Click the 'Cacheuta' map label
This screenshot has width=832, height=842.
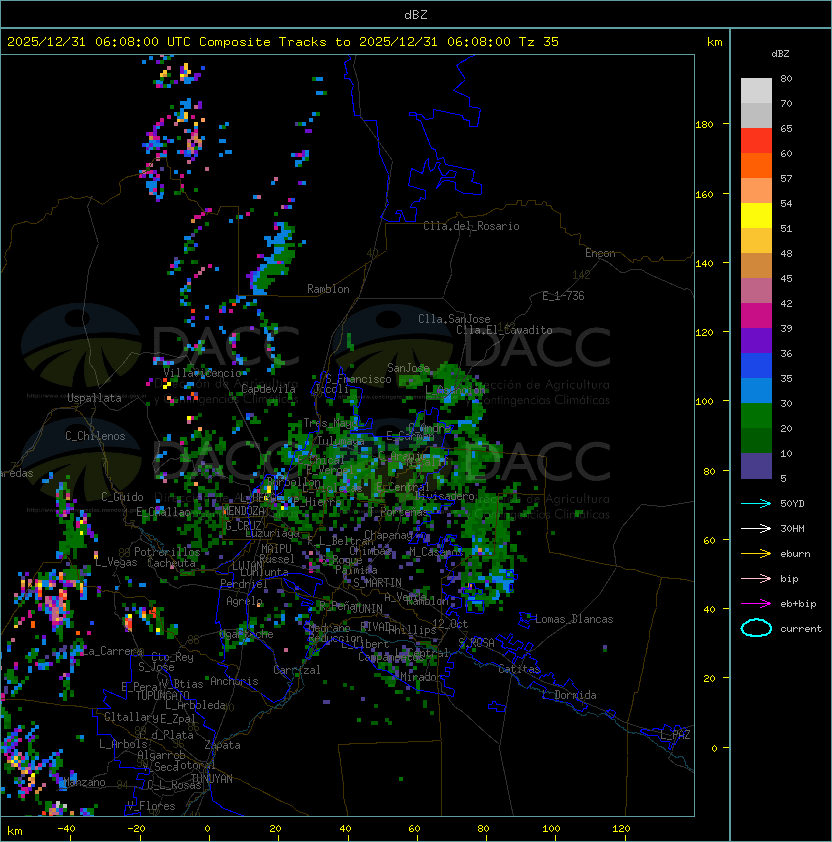pyautogui.click(x=171, y=563)
